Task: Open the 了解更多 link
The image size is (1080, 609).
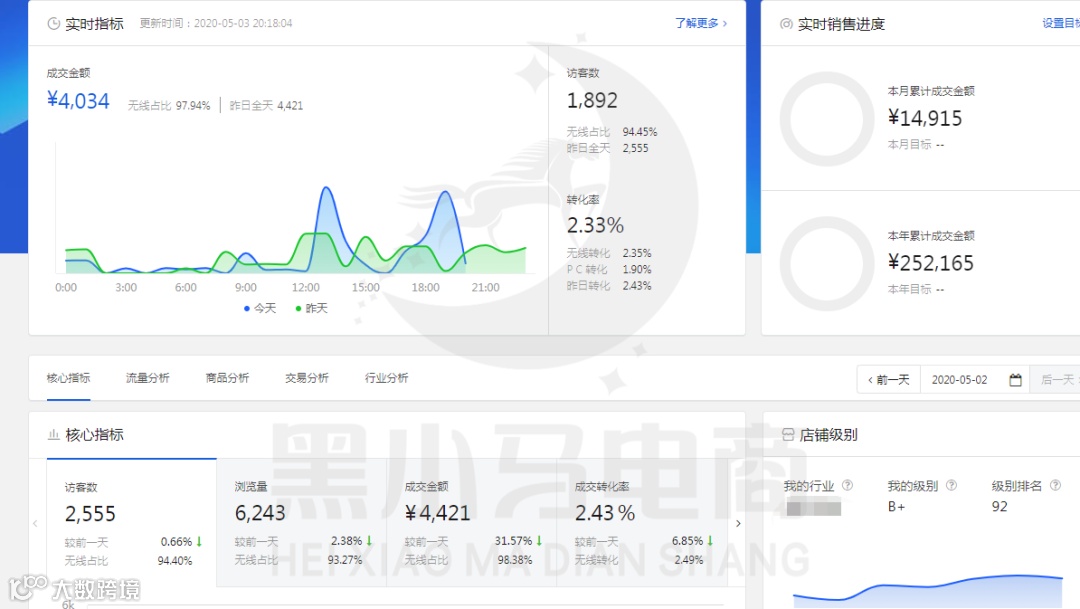Action: (700, 23)
